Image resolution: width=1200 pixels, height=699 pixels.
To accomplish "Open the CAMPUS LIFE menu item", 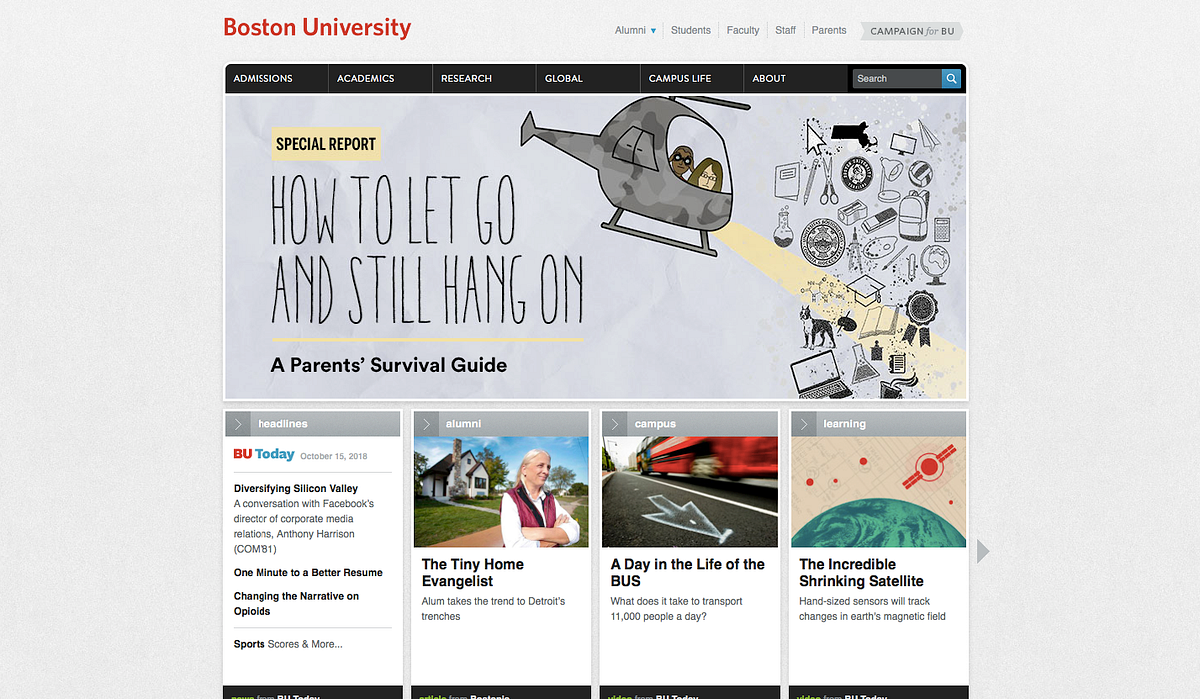I will pos(680,78).
